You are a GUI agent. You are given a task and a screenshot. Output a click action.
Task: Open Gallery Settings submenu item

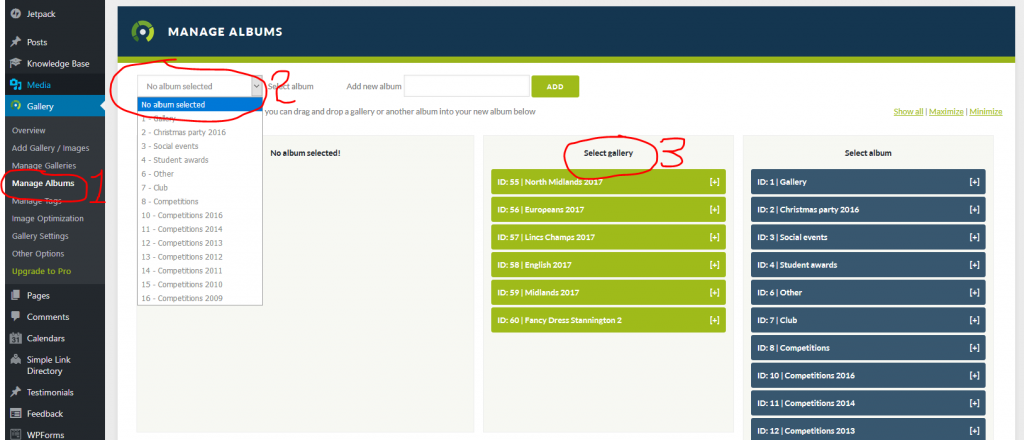(40, 236)
